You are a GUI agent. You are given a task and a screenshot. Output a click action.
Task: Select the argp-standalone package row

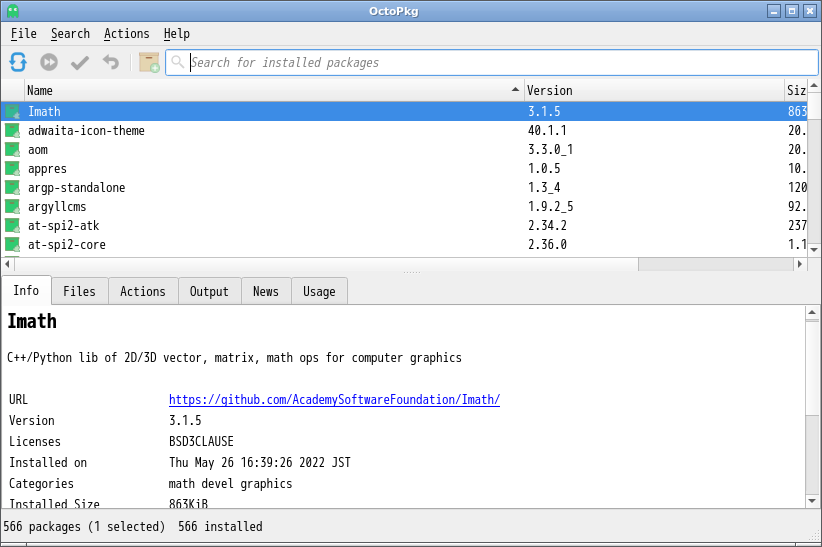click(x=404, y=187)
